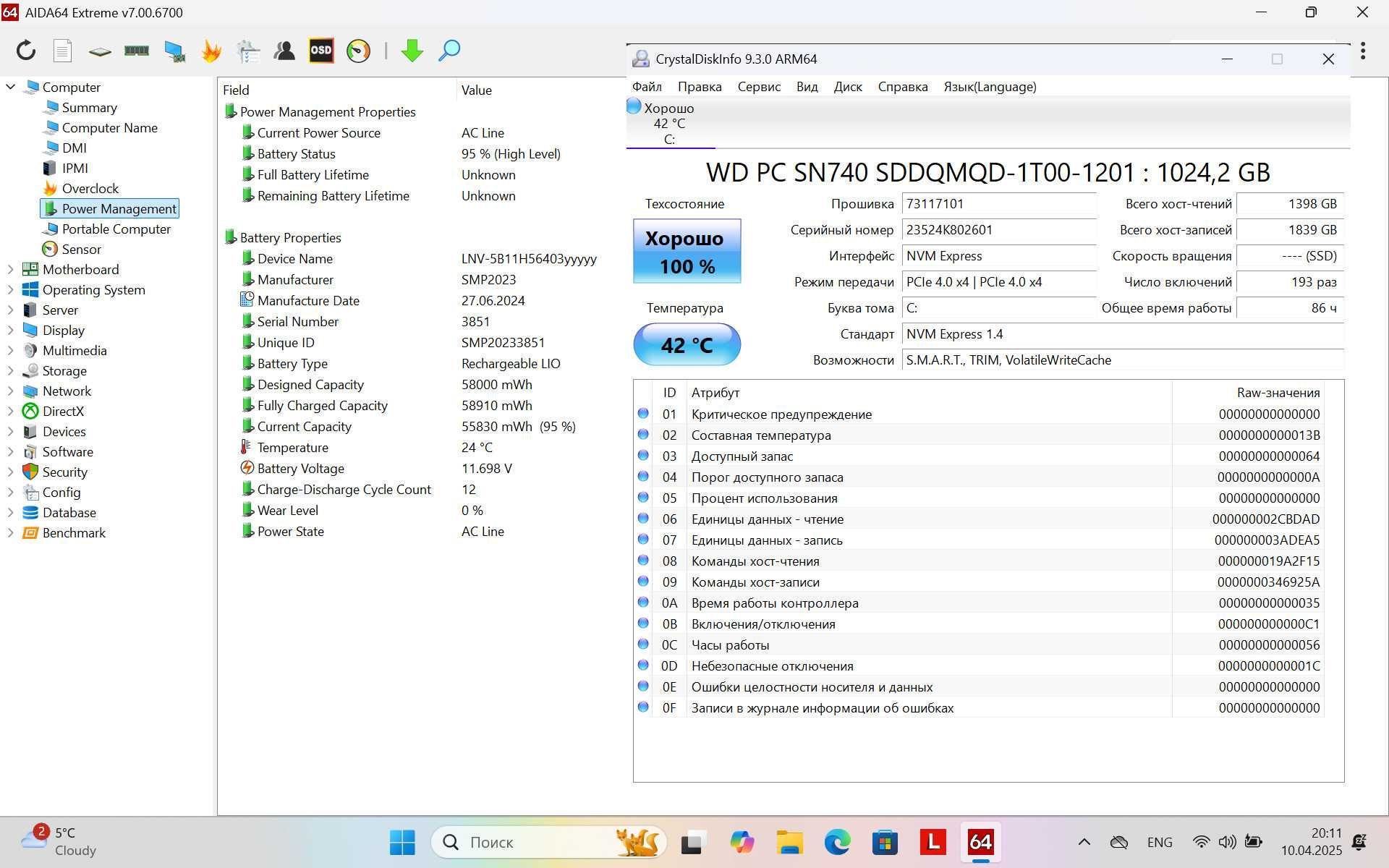Screen dimensions: 1389x868
Task: Select Database in the tree
Action: pos(69,512)
